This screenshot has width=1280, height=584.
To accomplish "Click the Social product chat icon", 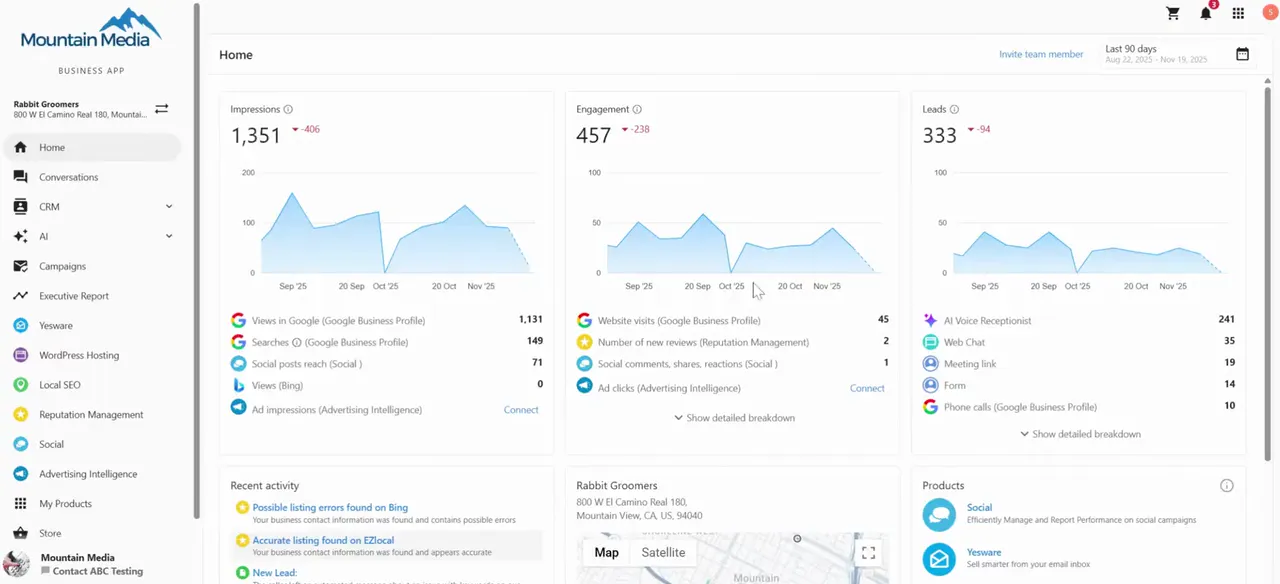I will [x=939, y=514].
